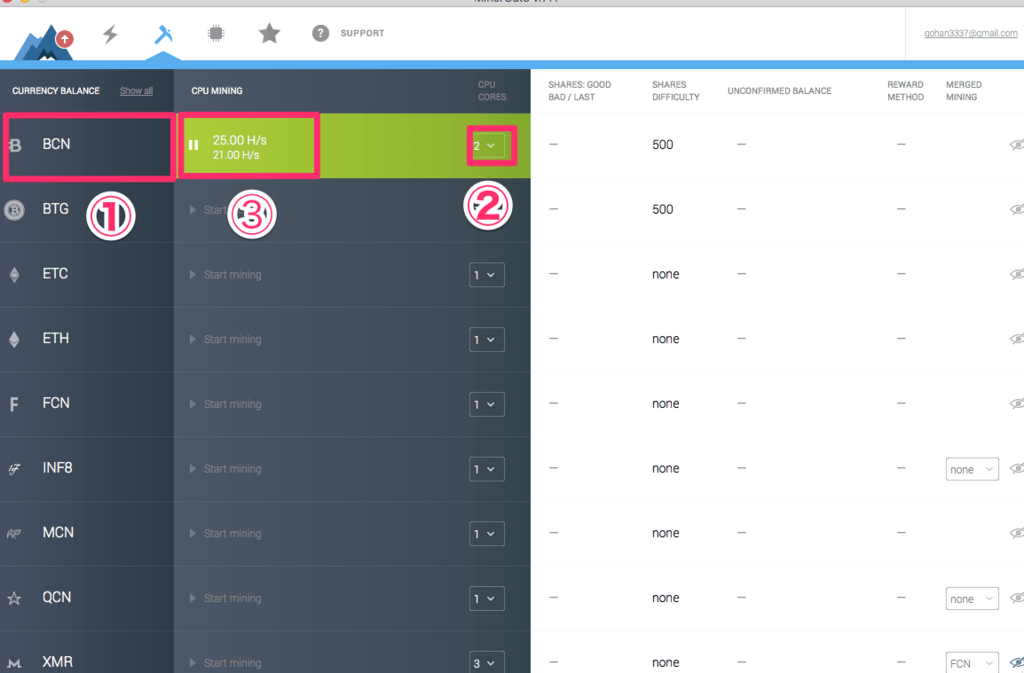This screenshot has width=1024, height=673.
Task: Toggle BCN row eye visibility
Action: [1017, 144]
